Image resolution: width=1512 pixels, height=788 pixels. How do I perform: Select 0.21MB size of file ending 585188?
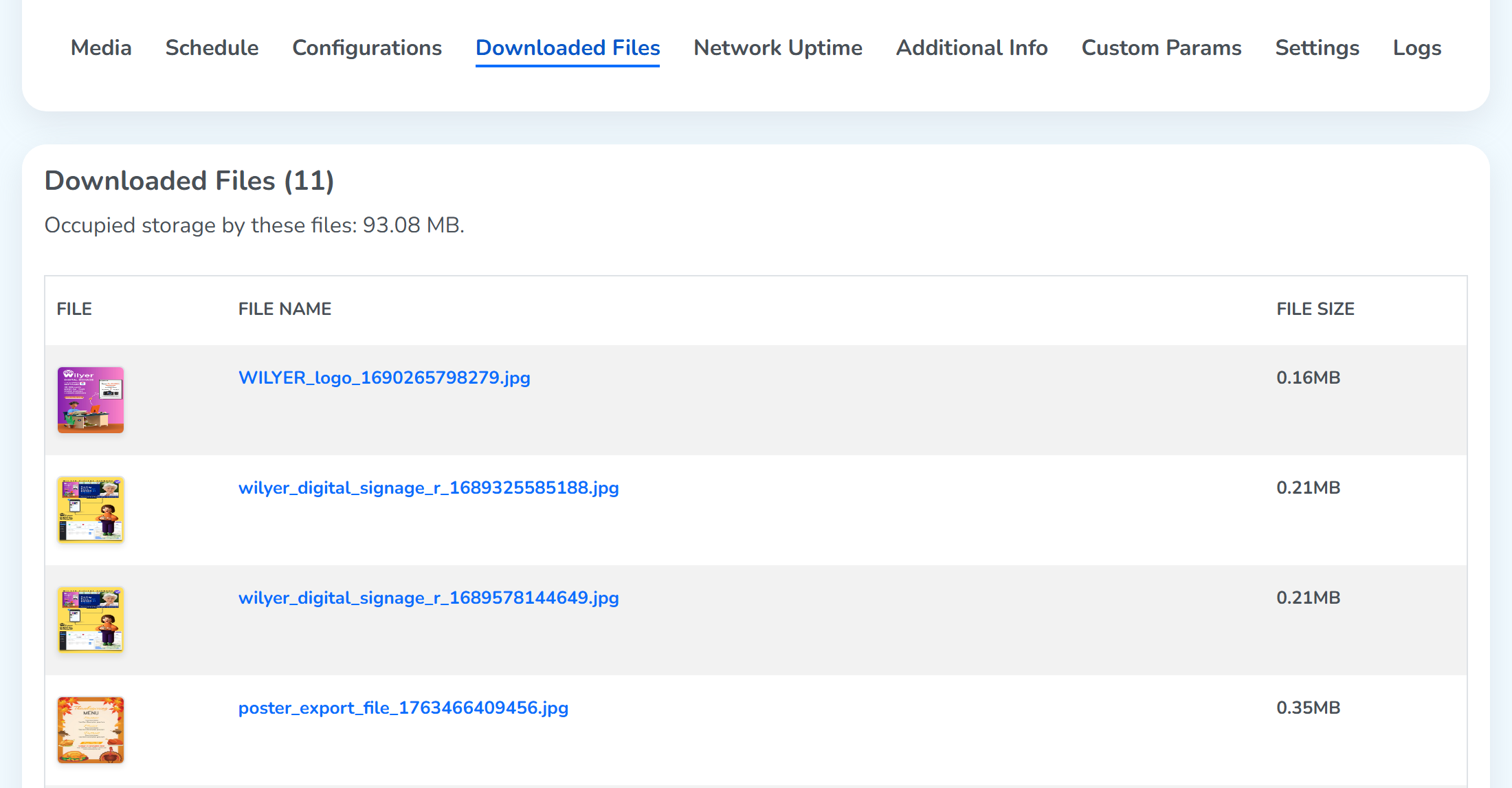[1309, 488]
